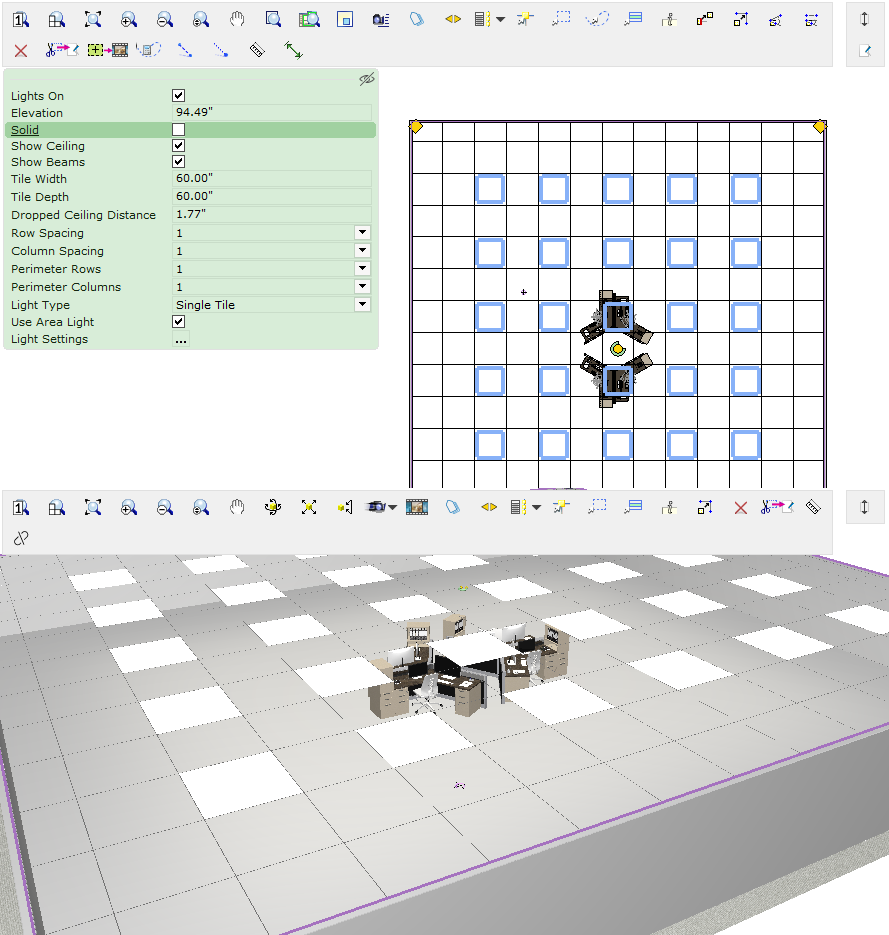889x935 pixels.
Task: Click the dashed rectangle selection icon in plan toolbar
Action: tap(561, 20)
